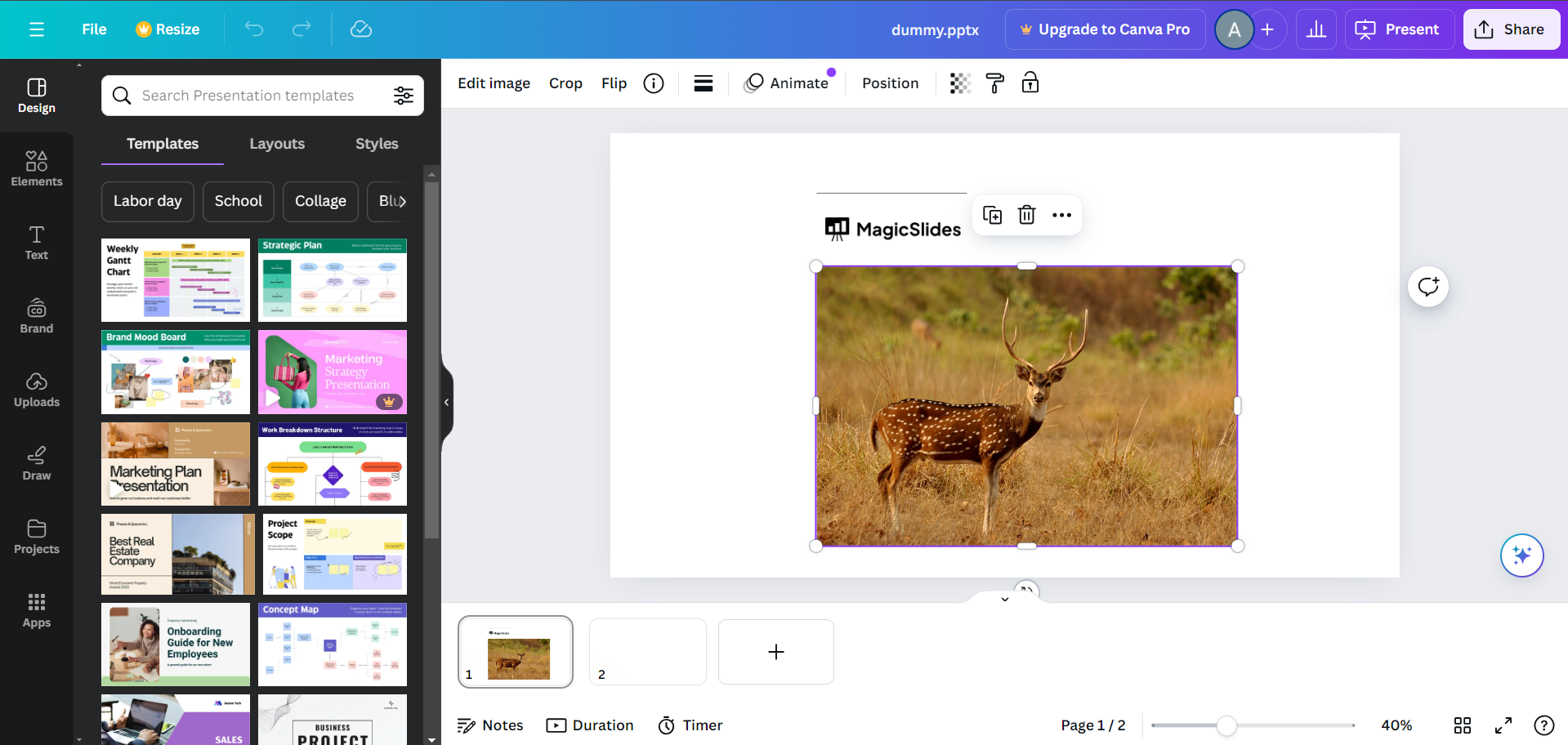Click Upgrade to Canva Pro
Viewport: 1568px width, 745px height.
tap(1105, 29)
